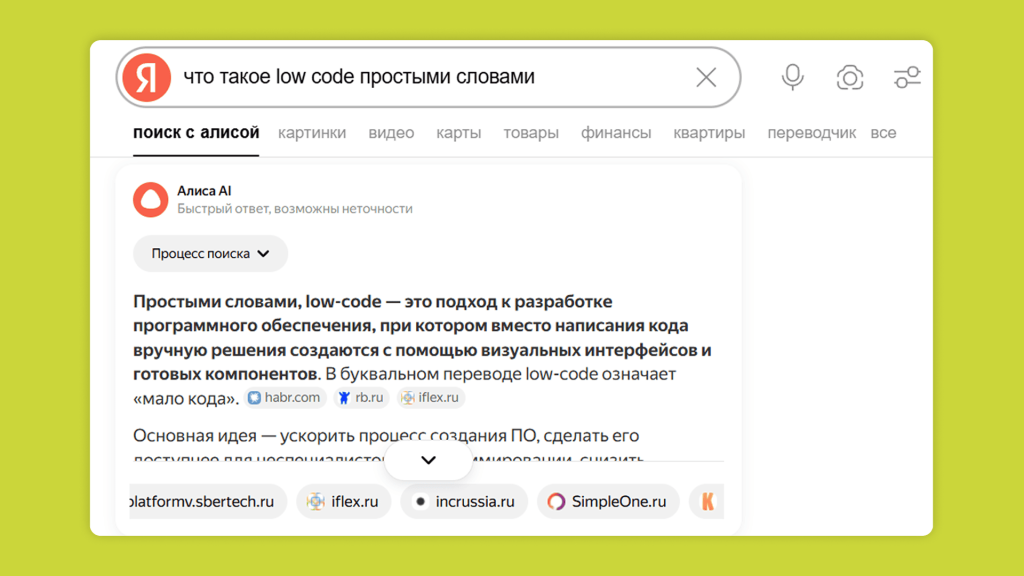Click the Алиса AI avatar icon
Screen dimensions: 1024x576
[150, 200]
